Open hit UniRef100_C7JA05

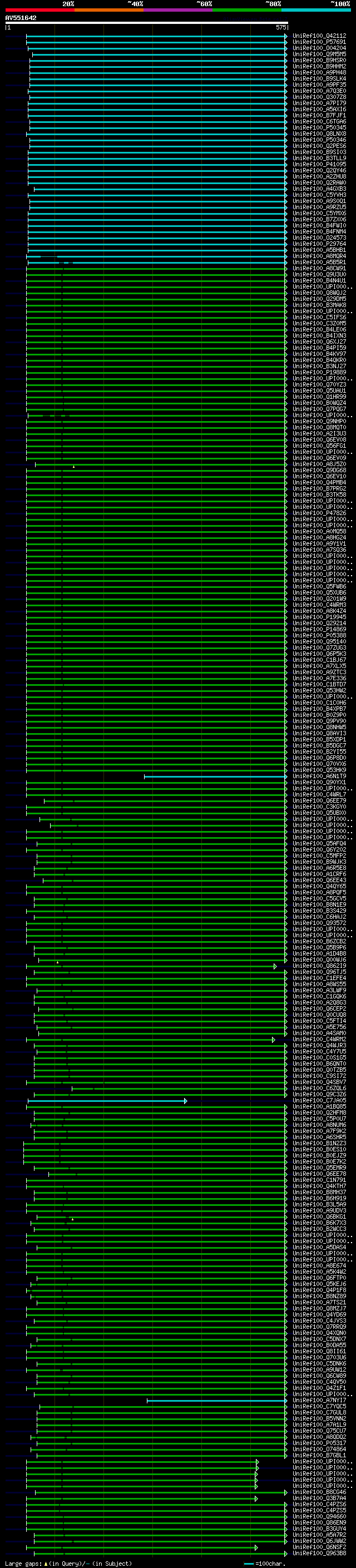pos(319,1101)
